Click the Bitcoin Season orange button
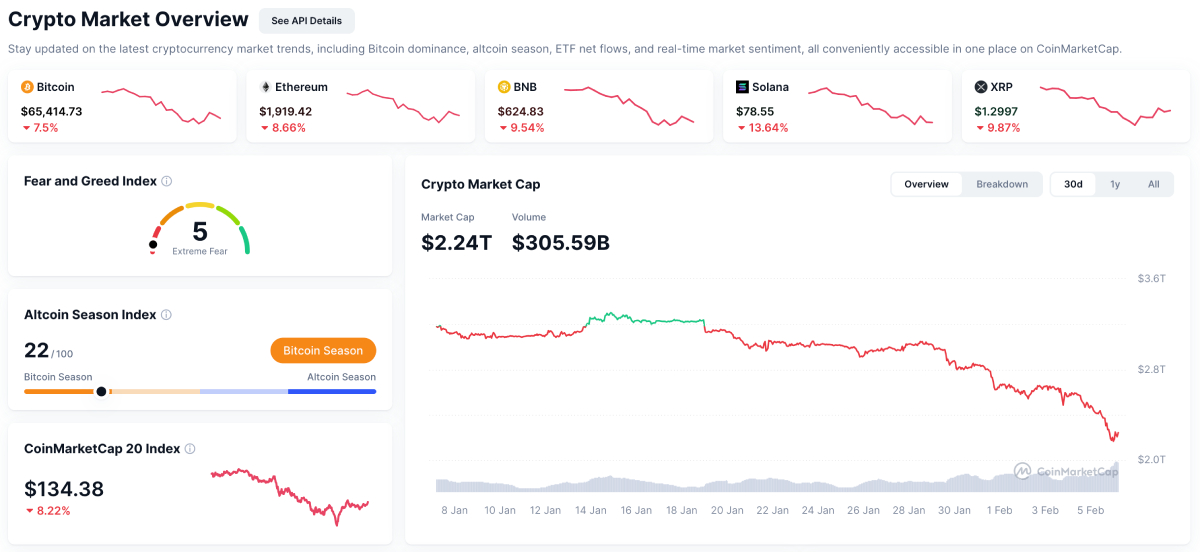Image resolution: width=1200 pixels, height=552 pixels. click(323, 350)
